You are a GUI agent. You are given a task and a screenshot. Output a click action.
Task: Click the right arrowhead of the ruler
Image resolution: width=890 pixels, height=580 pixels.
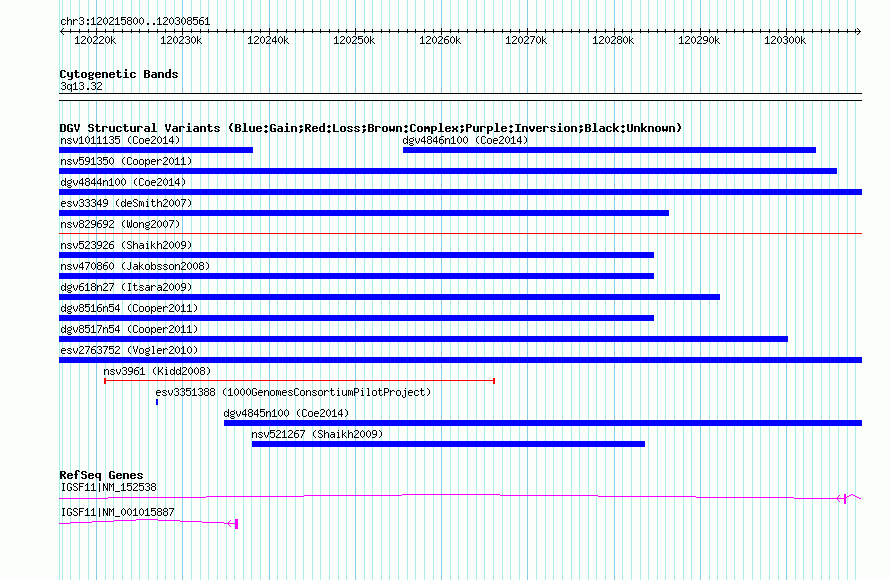(x=859, y=32)
